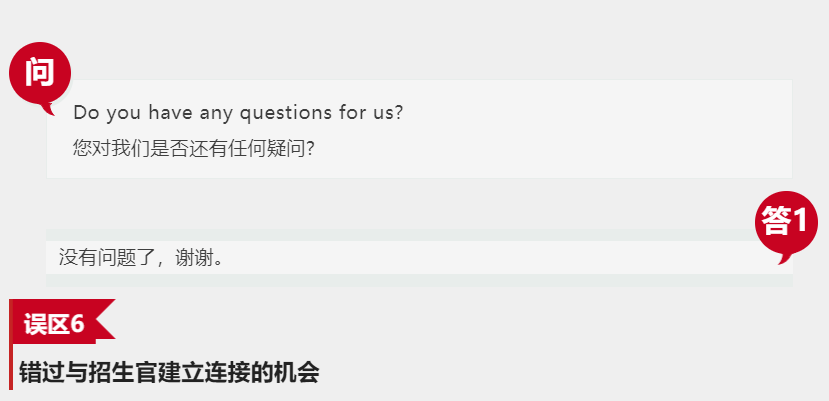Click the gray strip beneath the answer box

pyautogui.click(x=400, y=280)
